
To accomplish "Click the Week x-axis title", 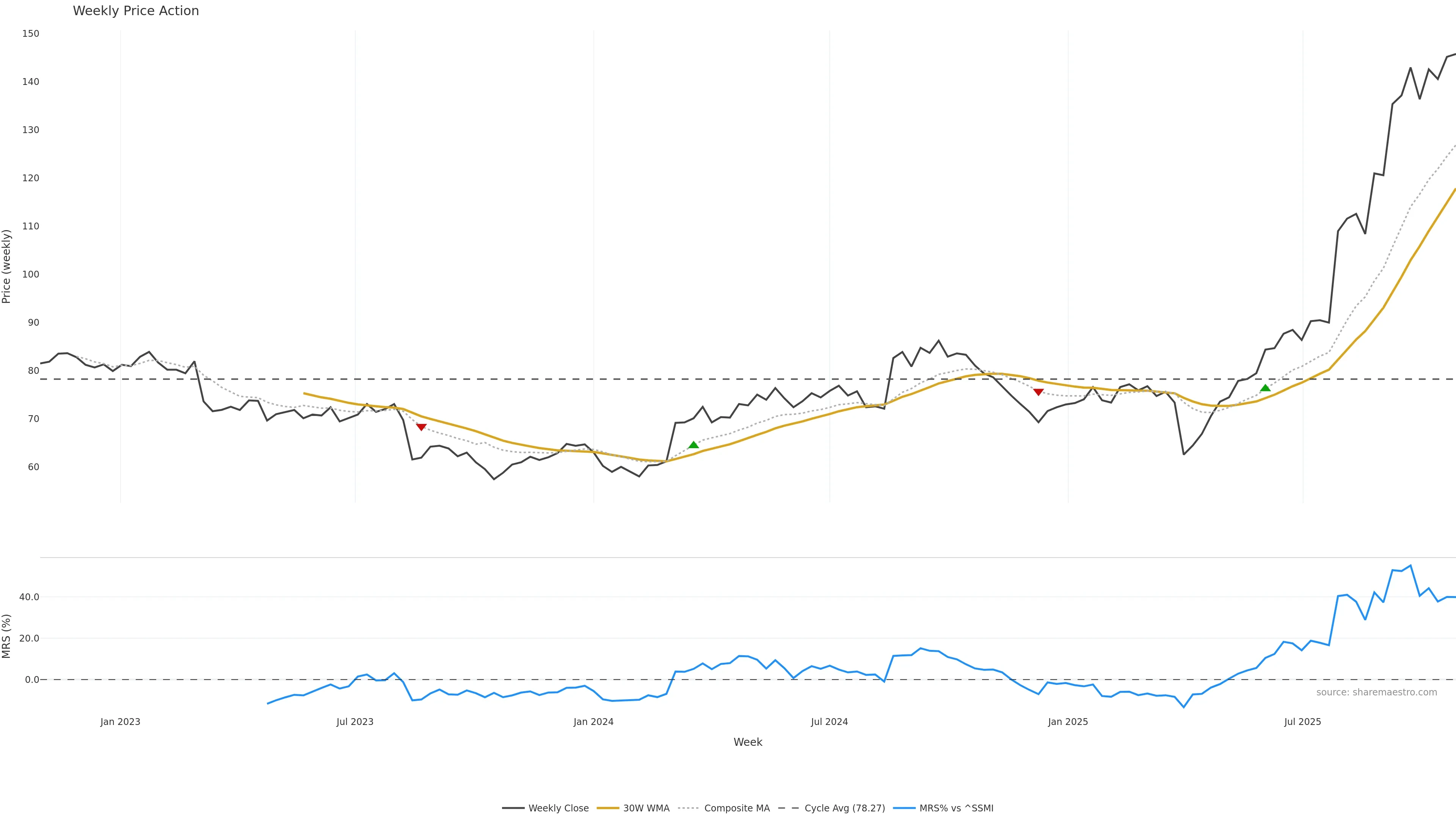I will pyautogui.click(x=748, y=742).
